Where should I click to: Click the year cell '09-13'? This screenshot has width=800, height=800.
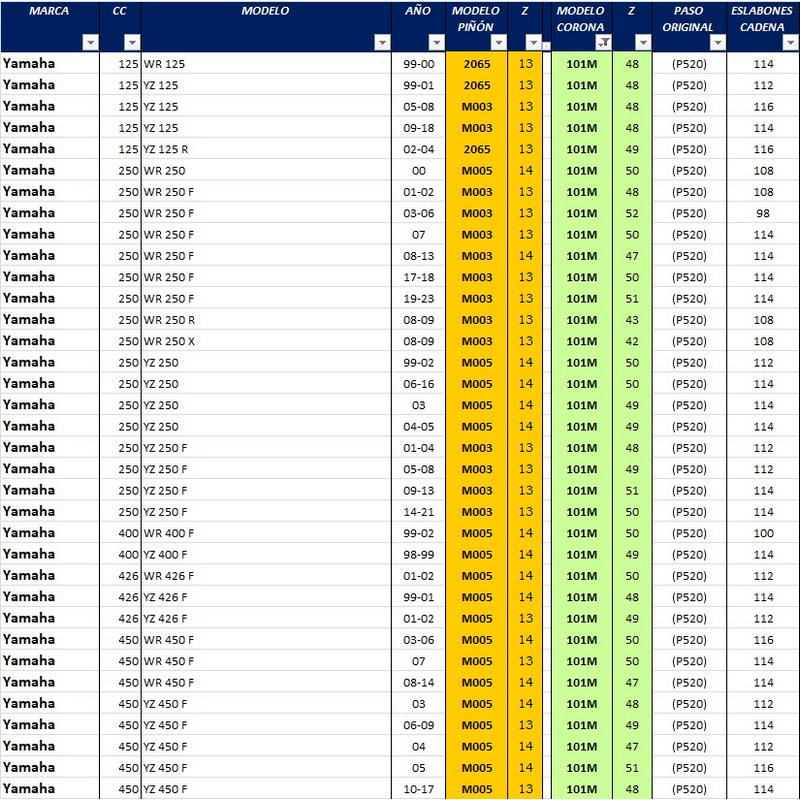click(x=418, y=491)
